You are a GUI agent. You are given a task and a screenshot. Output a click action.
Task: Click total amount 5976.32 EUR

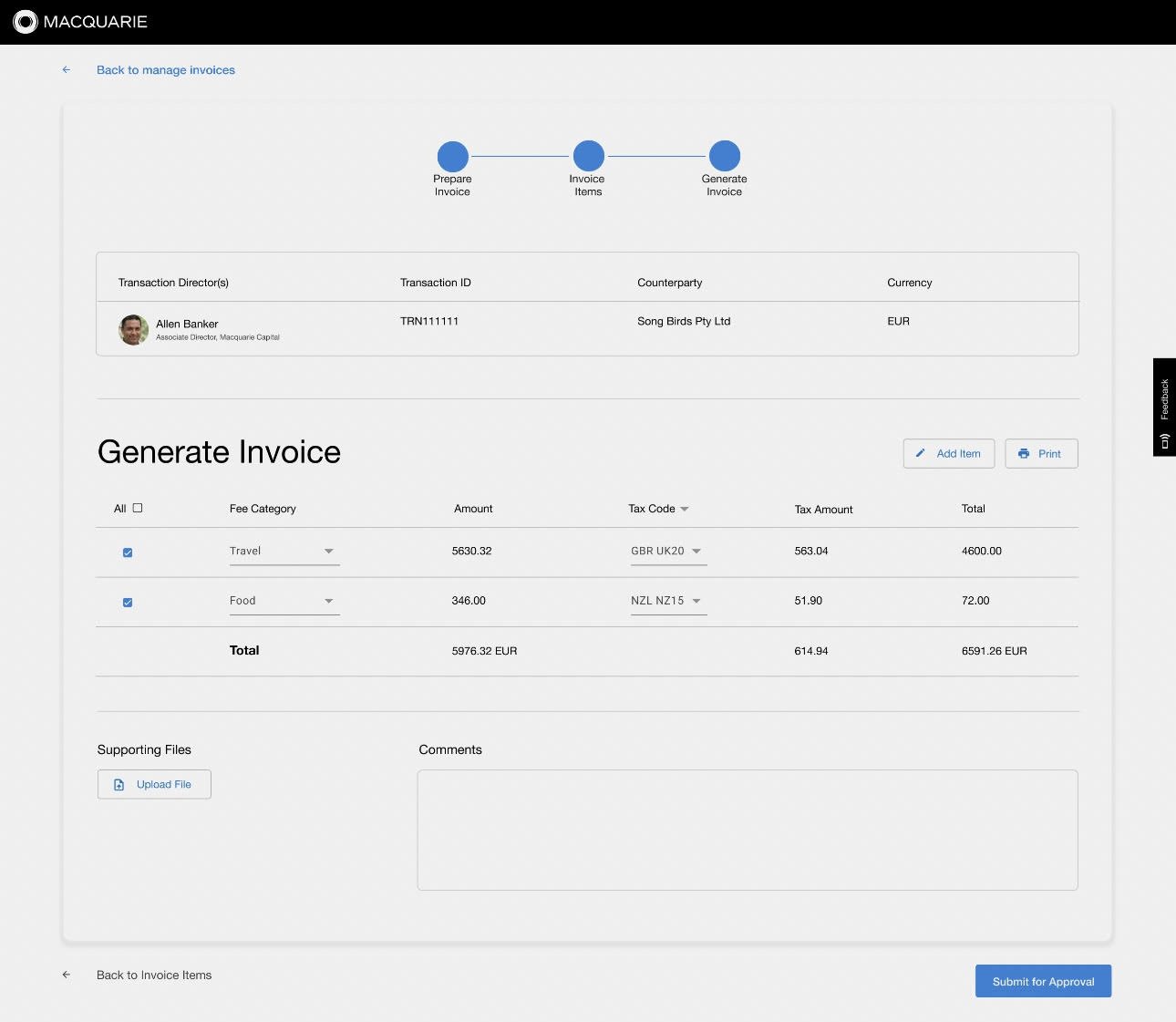[x=484, y=651]
